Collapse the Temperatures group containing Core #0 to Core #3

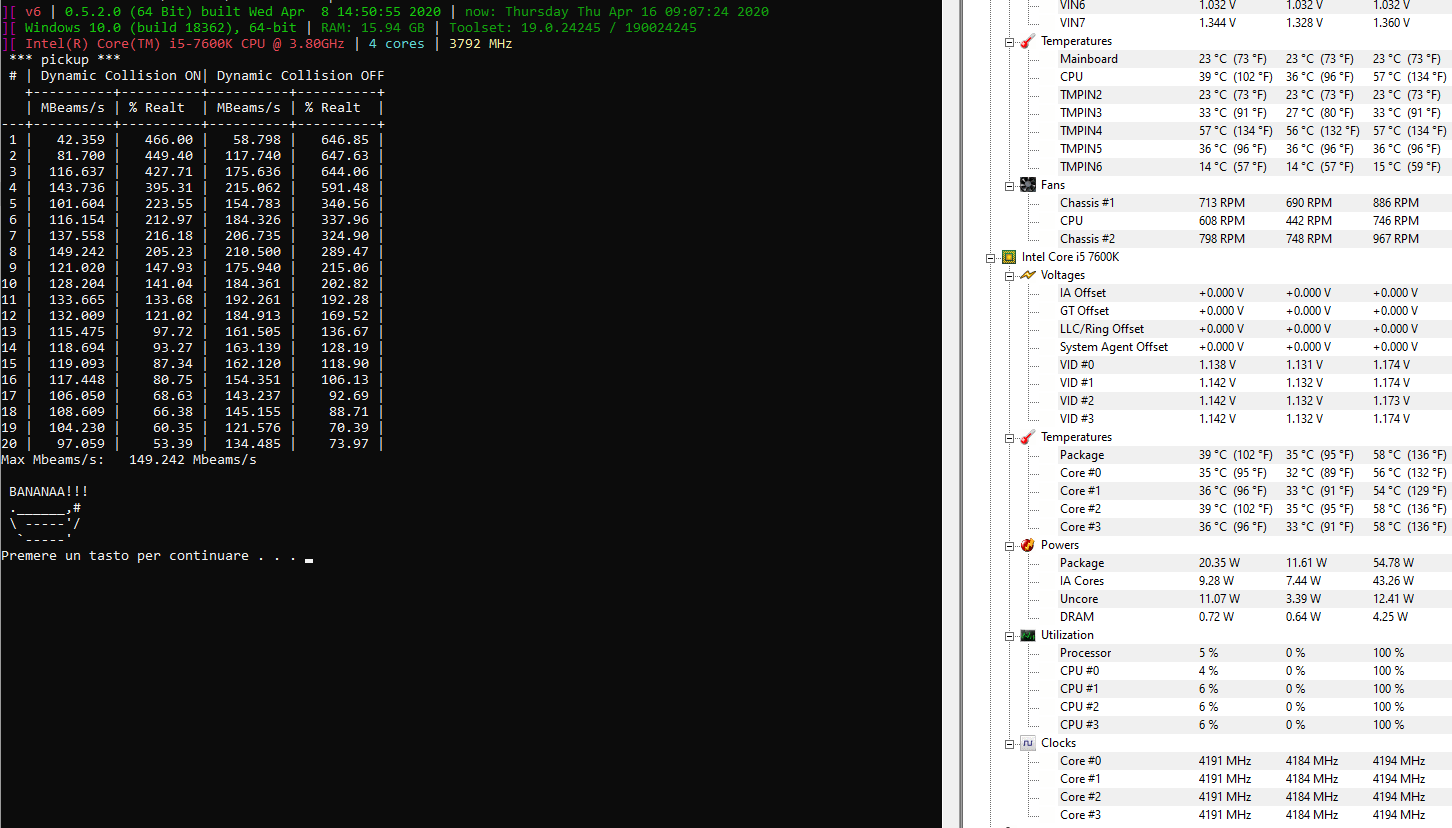pos(1010,437)
